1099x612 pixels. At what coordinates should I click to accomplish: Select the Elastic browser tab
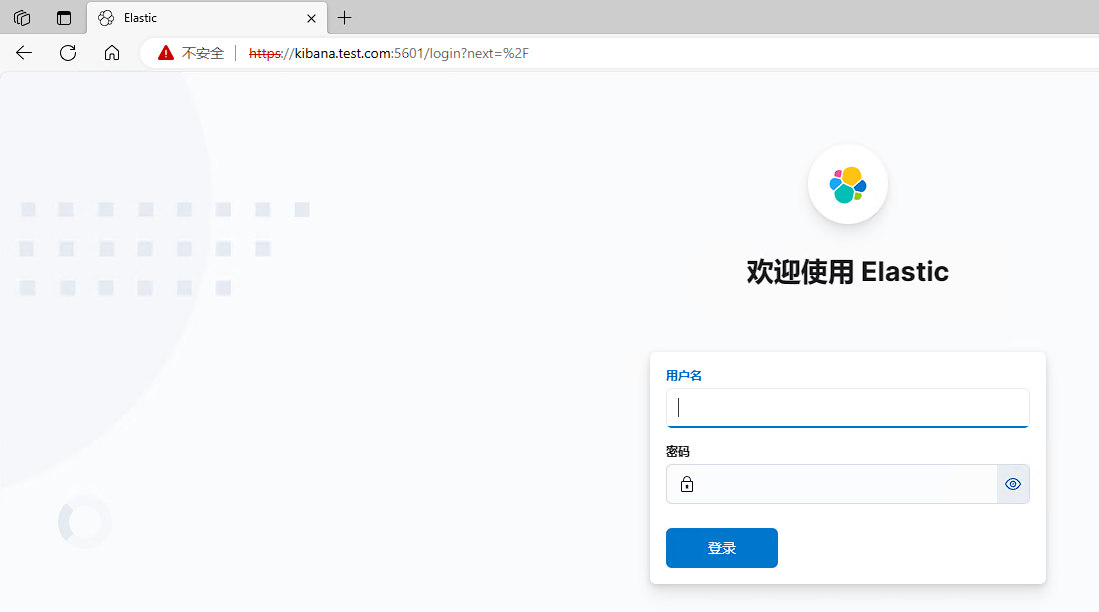[207, 18]
